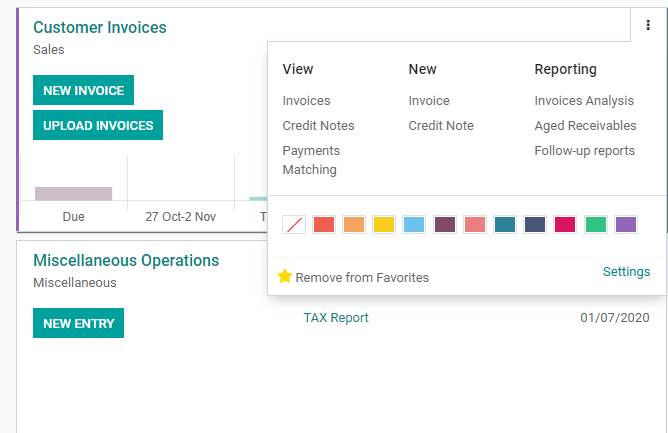Open Credit Notes in View menu

[x=318, y=126]
